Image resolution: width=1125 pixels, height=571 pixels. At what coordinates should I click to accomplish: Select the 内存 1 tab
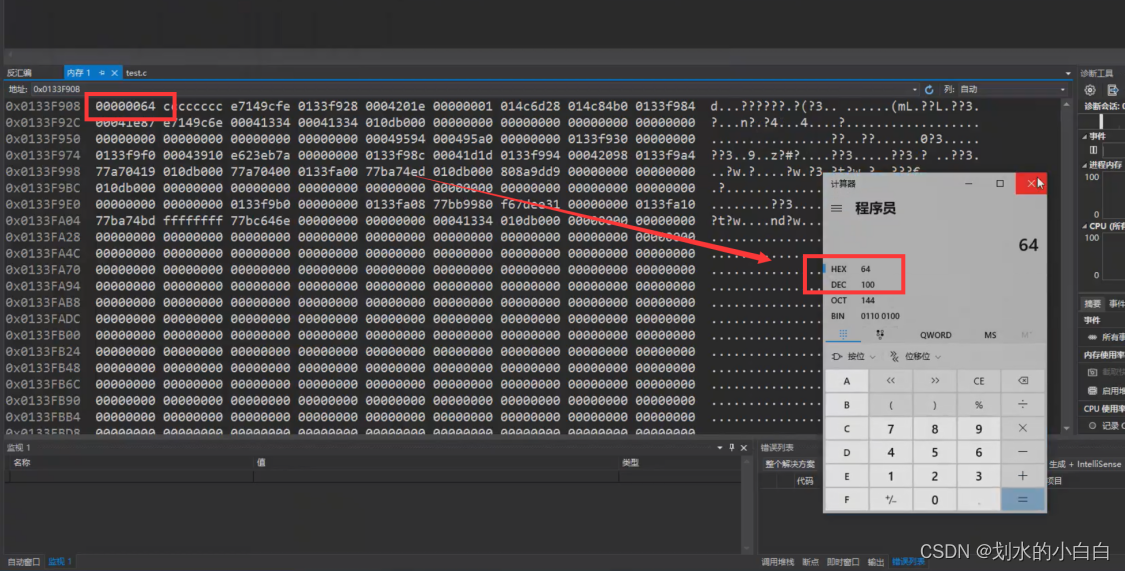[x=78, y=73]
